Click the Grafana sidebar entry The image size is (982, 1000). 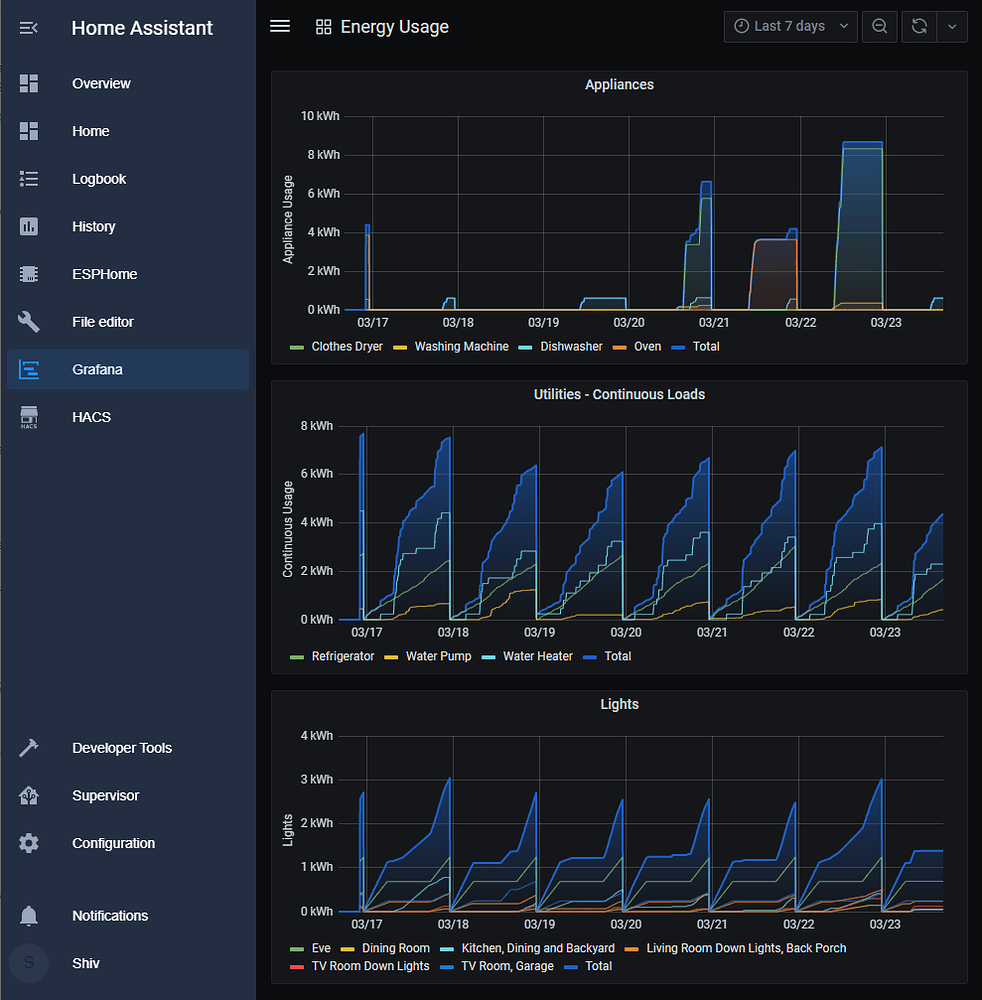(x=97, y=369)
